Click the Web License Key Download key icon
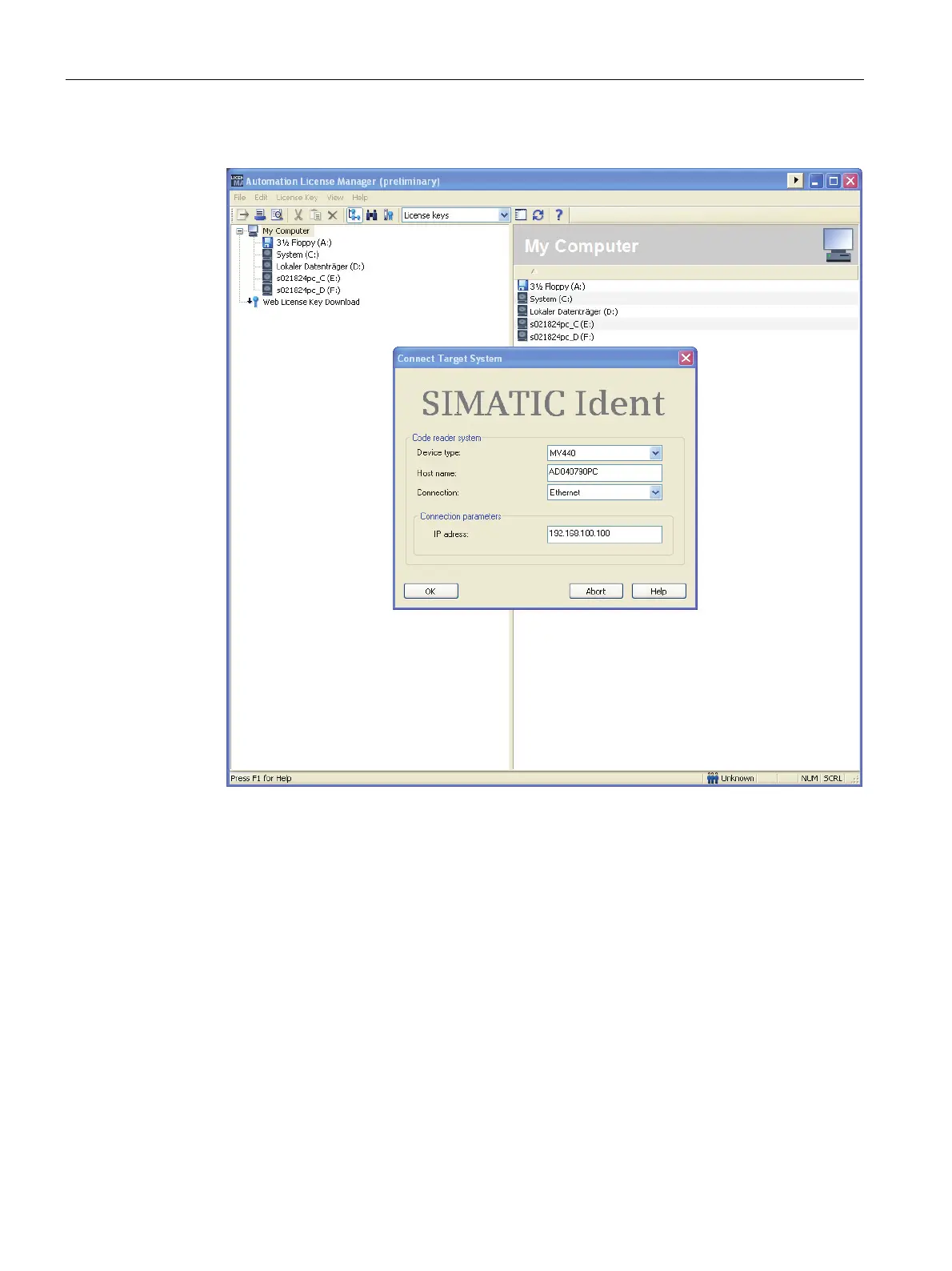The image size is (952, 1271). click(x=254, y=302)
